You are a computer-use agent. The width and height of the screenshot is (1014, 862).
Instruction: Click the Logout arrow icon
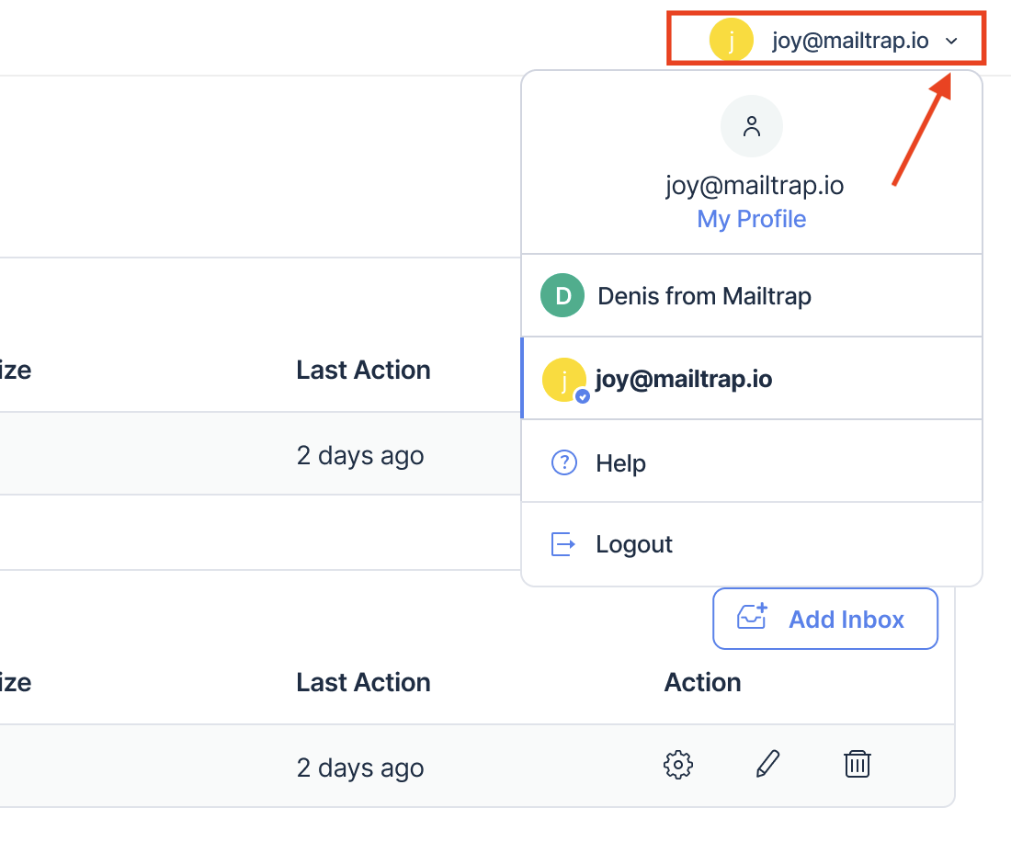pos(563,544)
